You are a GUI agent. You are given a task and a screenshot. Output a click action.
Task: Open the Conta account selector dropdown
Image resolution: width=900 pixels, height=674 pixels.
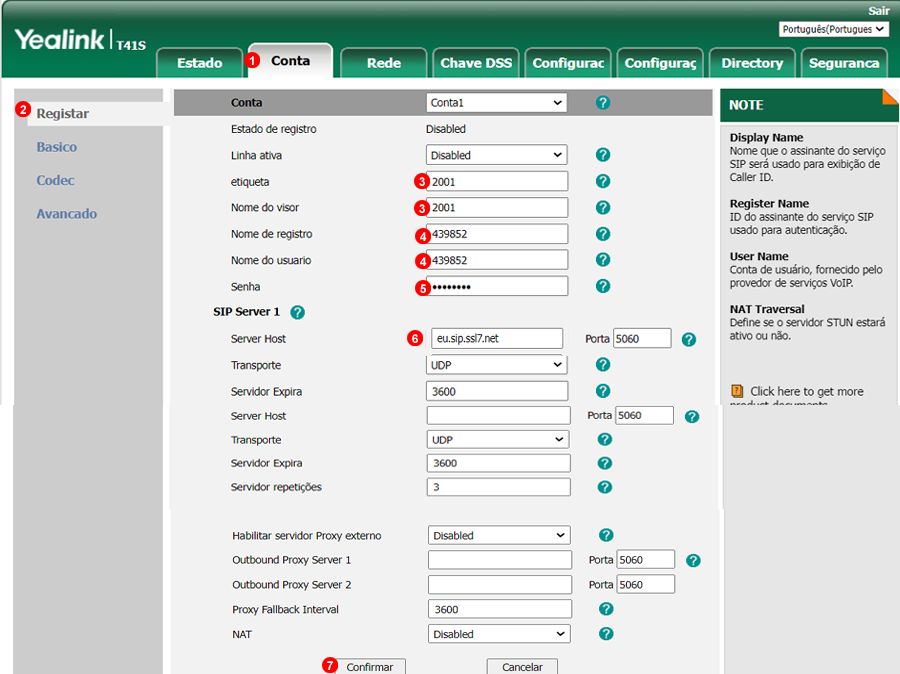tap(496, 103)
